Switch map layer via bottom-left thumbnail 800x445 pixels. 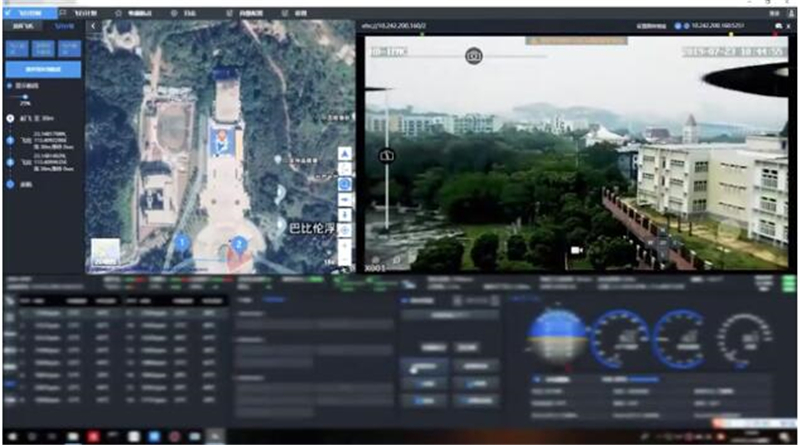click(105, 254)
